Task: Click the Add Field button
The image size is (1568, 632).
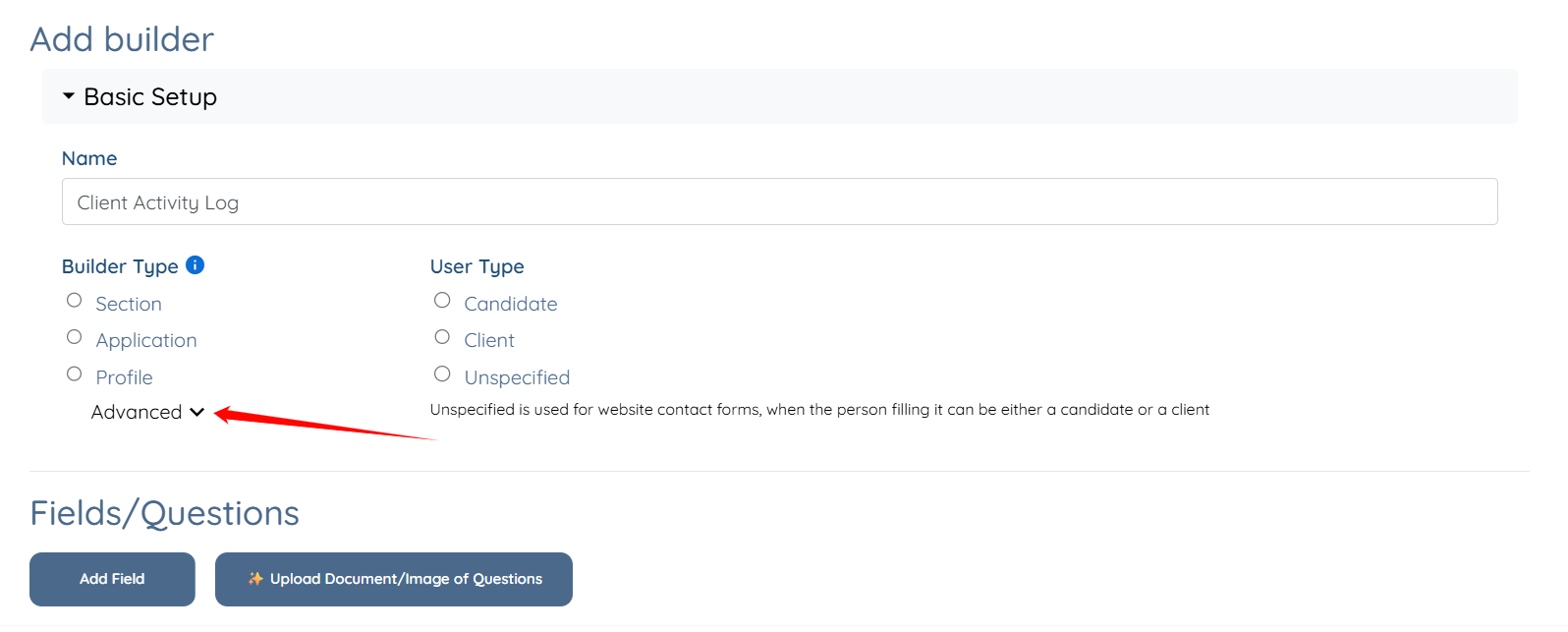Action: 112,579
